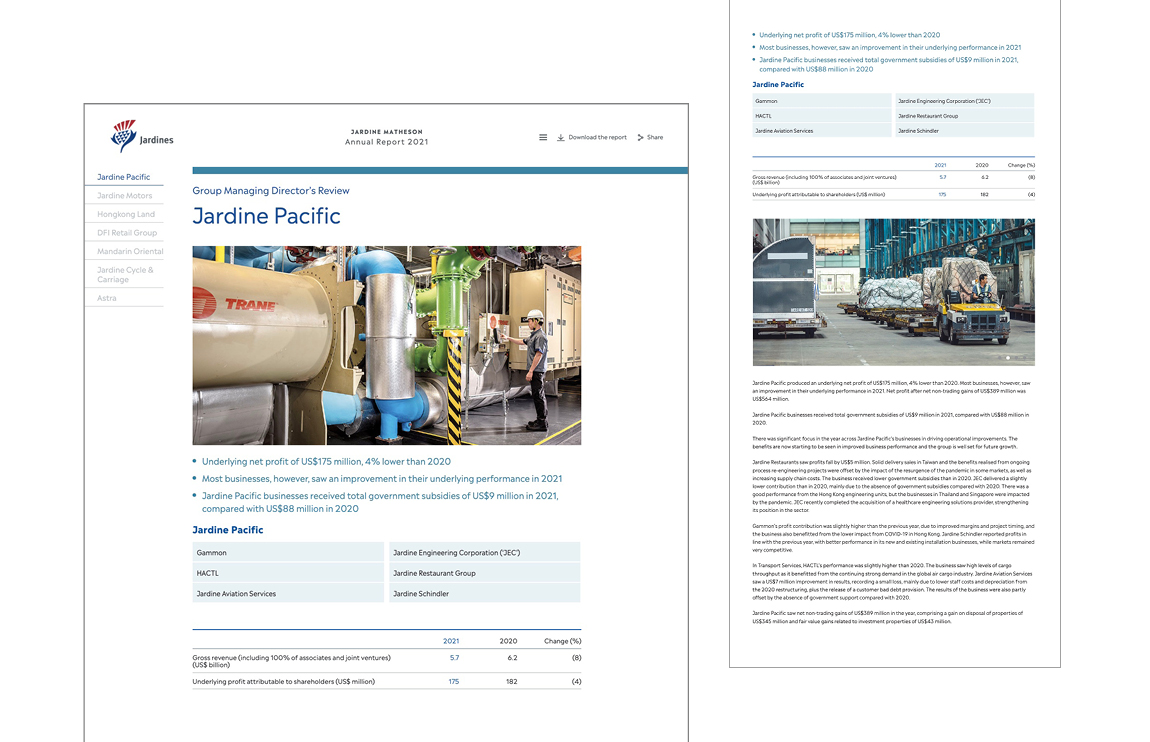
Task: Click the download icon in mobile view header
Action: pyautogui.click(x=561, y=136)
